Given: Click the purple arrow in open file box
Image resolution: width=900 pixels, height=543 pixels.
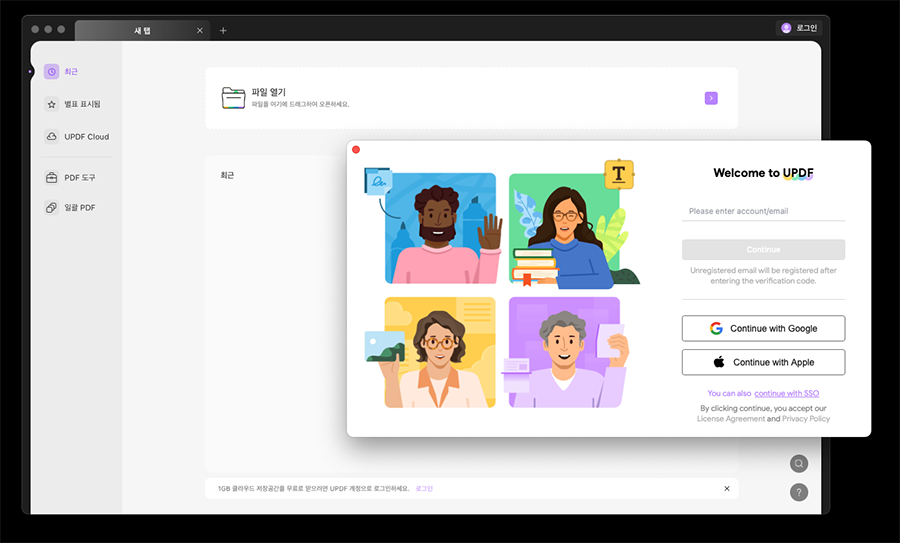Looking at the screenshot, I should 711,98.
